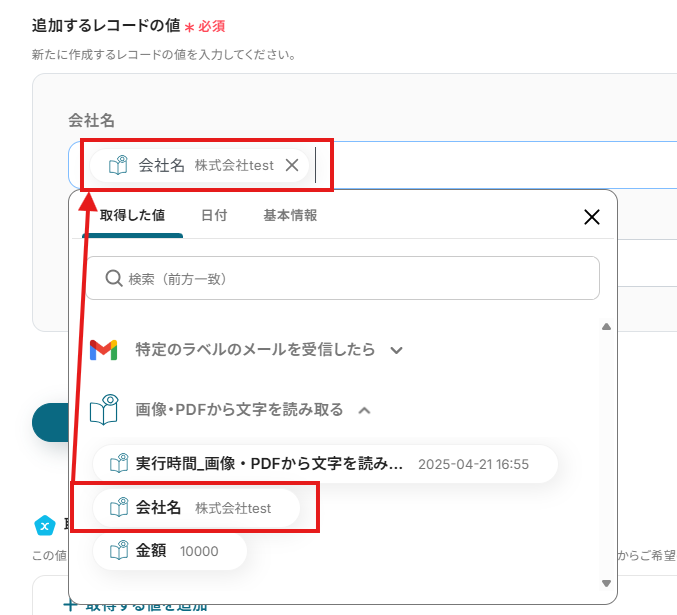The height and width of the screenshot is (615, 677).
Task: Click the 2025-04-21 16:55 timestamp
Action: tap(473, 464)
